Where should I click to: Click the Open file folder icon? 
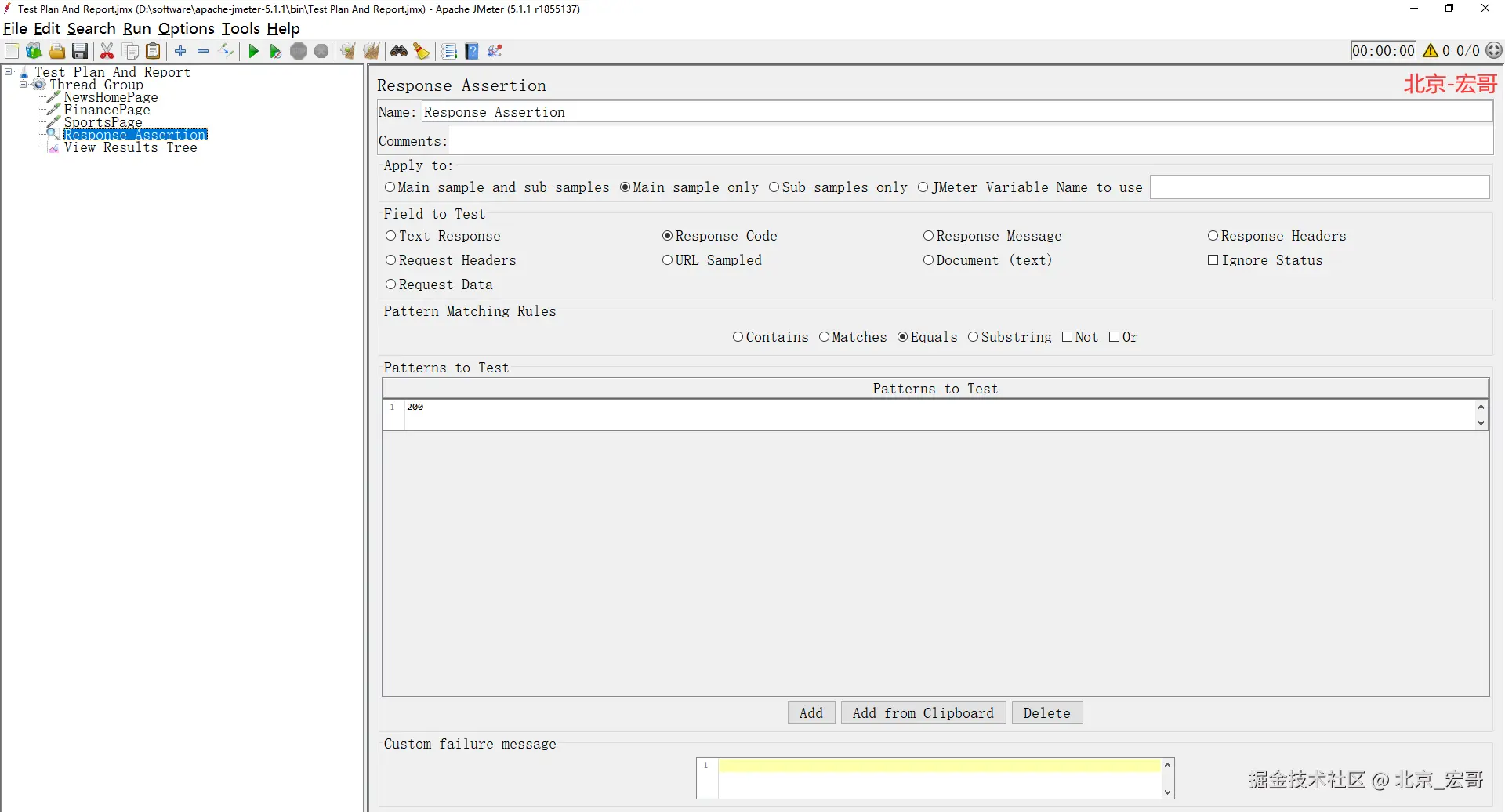click(x=57, y=52)
